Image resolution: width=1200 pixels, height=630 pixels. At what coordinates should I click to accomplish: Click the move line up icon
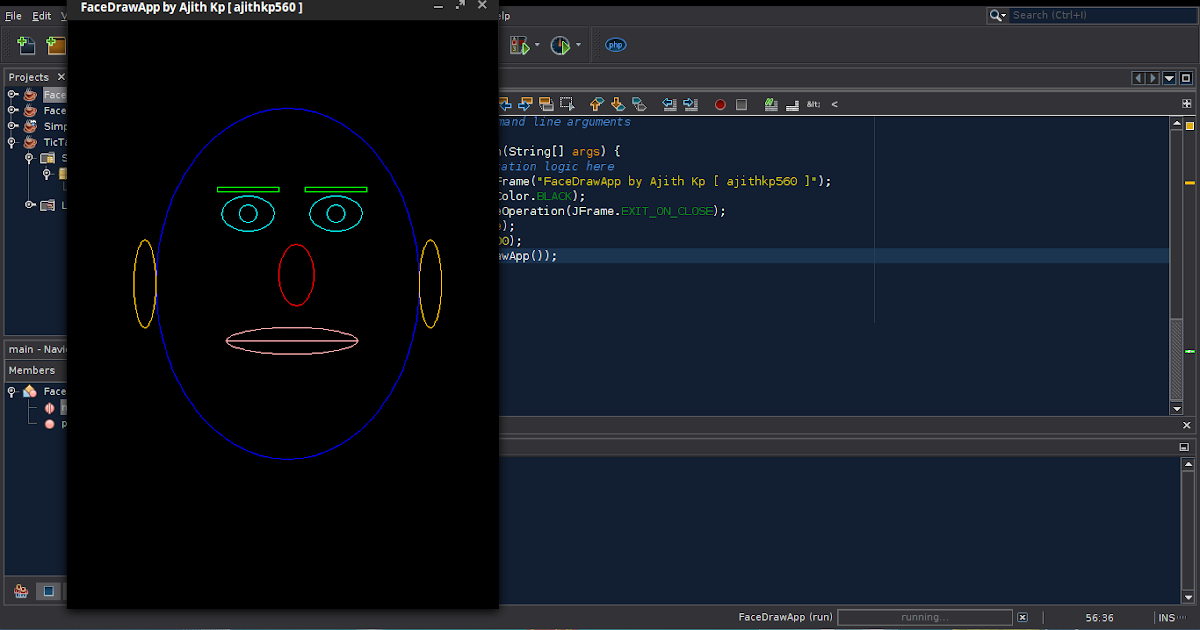[x=597, y=103]
